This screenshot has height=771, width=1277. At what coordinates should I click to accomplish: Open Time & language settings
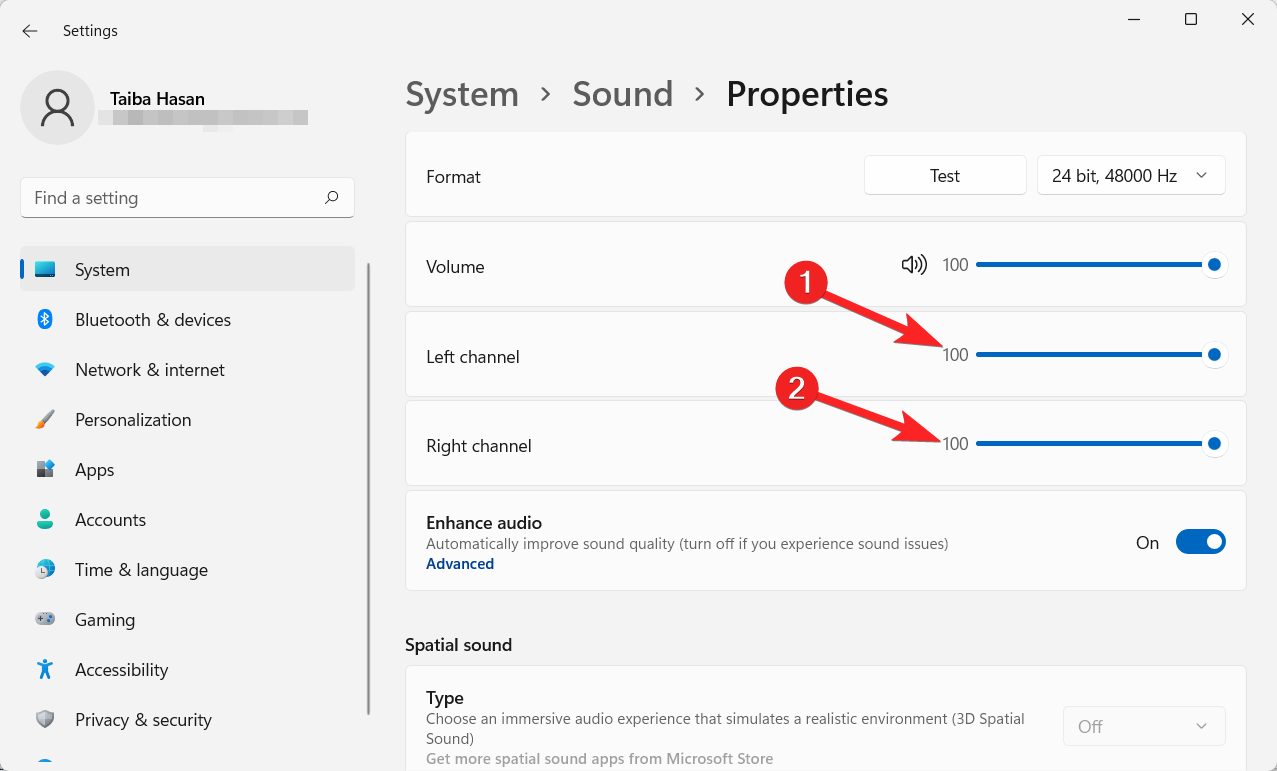pyautogui.click(x=187, y=569)
